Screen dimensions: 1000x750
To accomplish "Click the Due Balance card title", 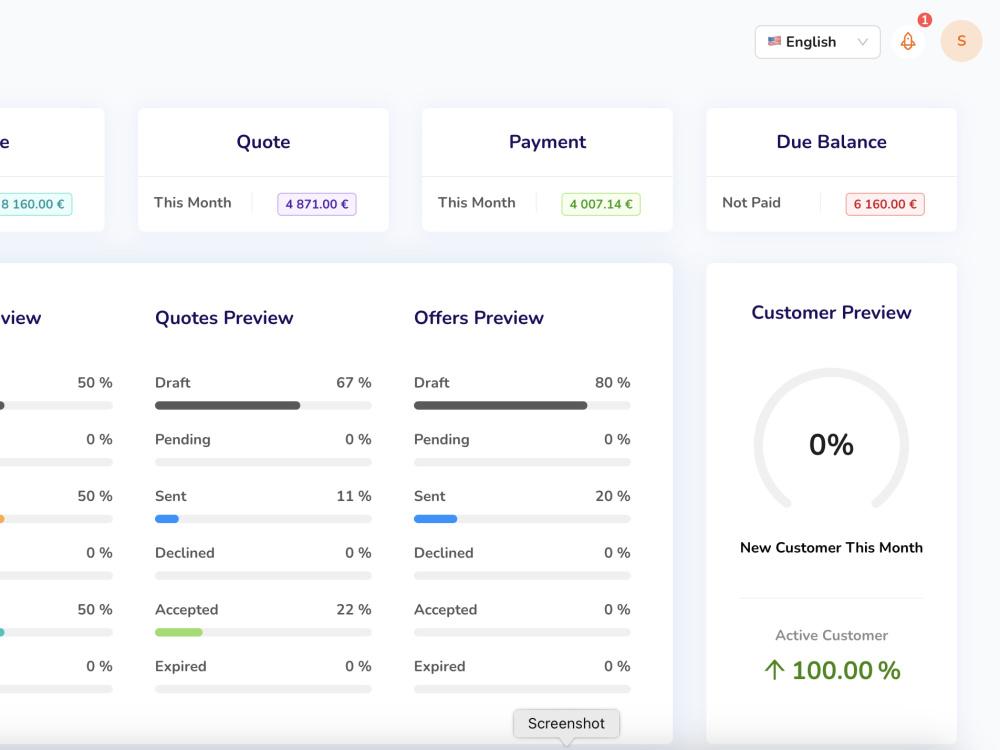I will click(831, 142).
